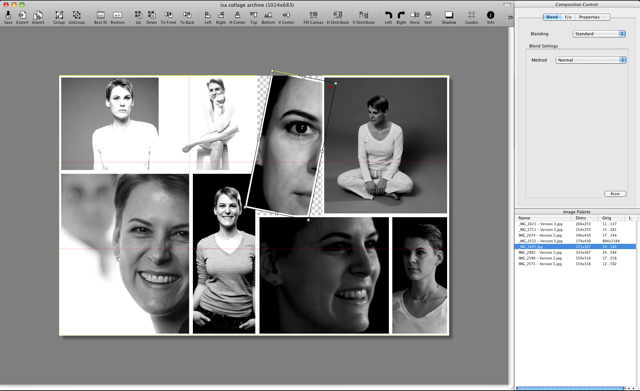This screenshot has width=640, height=391.
Task: Align Left using the alignment icon
Action: (x=208, y=17)
